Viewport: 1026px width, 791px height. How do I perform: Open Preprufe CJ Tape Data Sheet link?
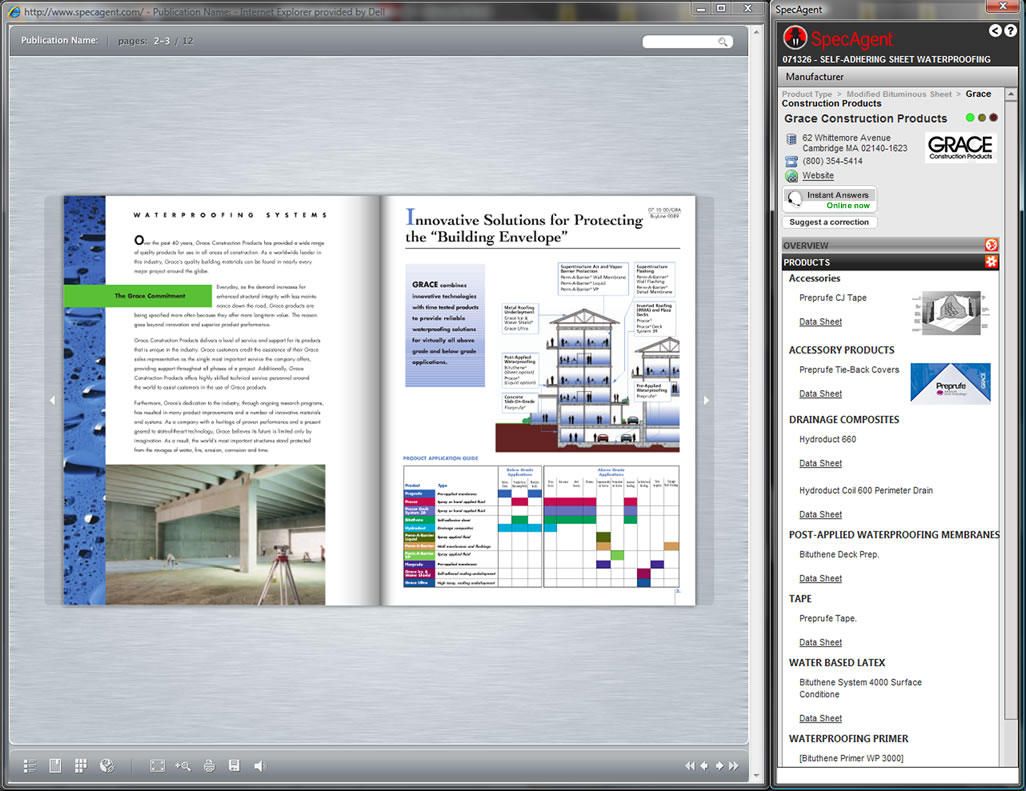(820, 322)
